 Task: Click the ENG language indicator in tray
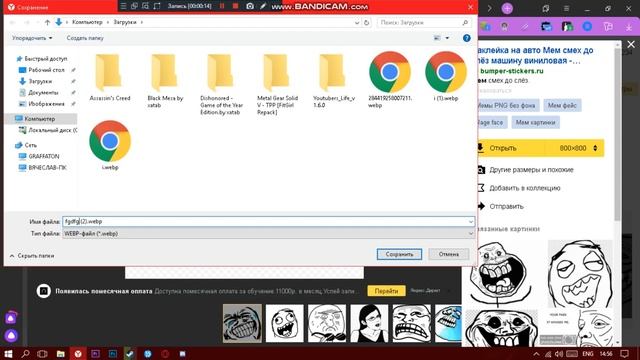click(x=588, y=353)
